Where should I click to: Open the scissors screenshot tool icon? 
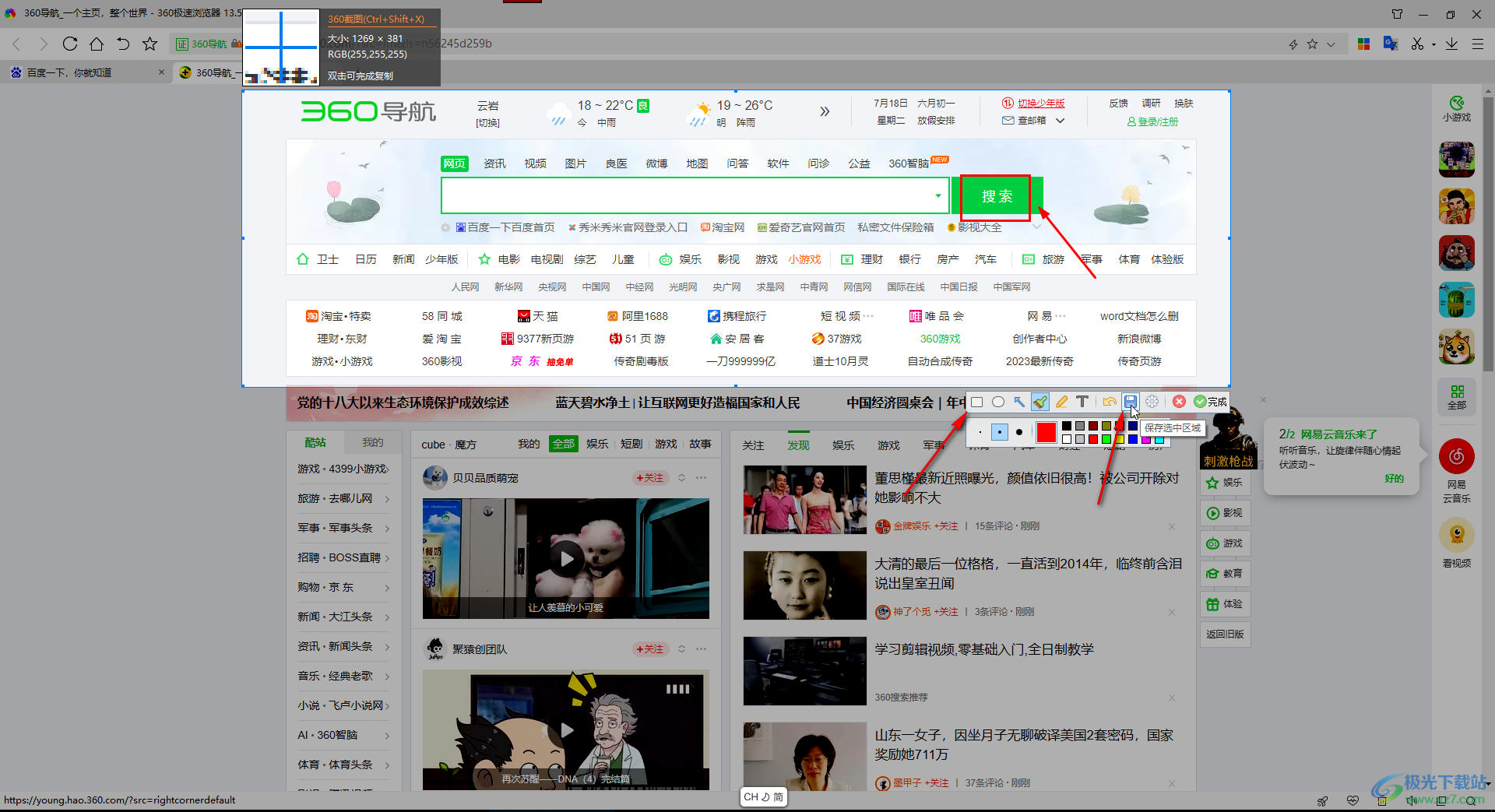pos(1417,44)
